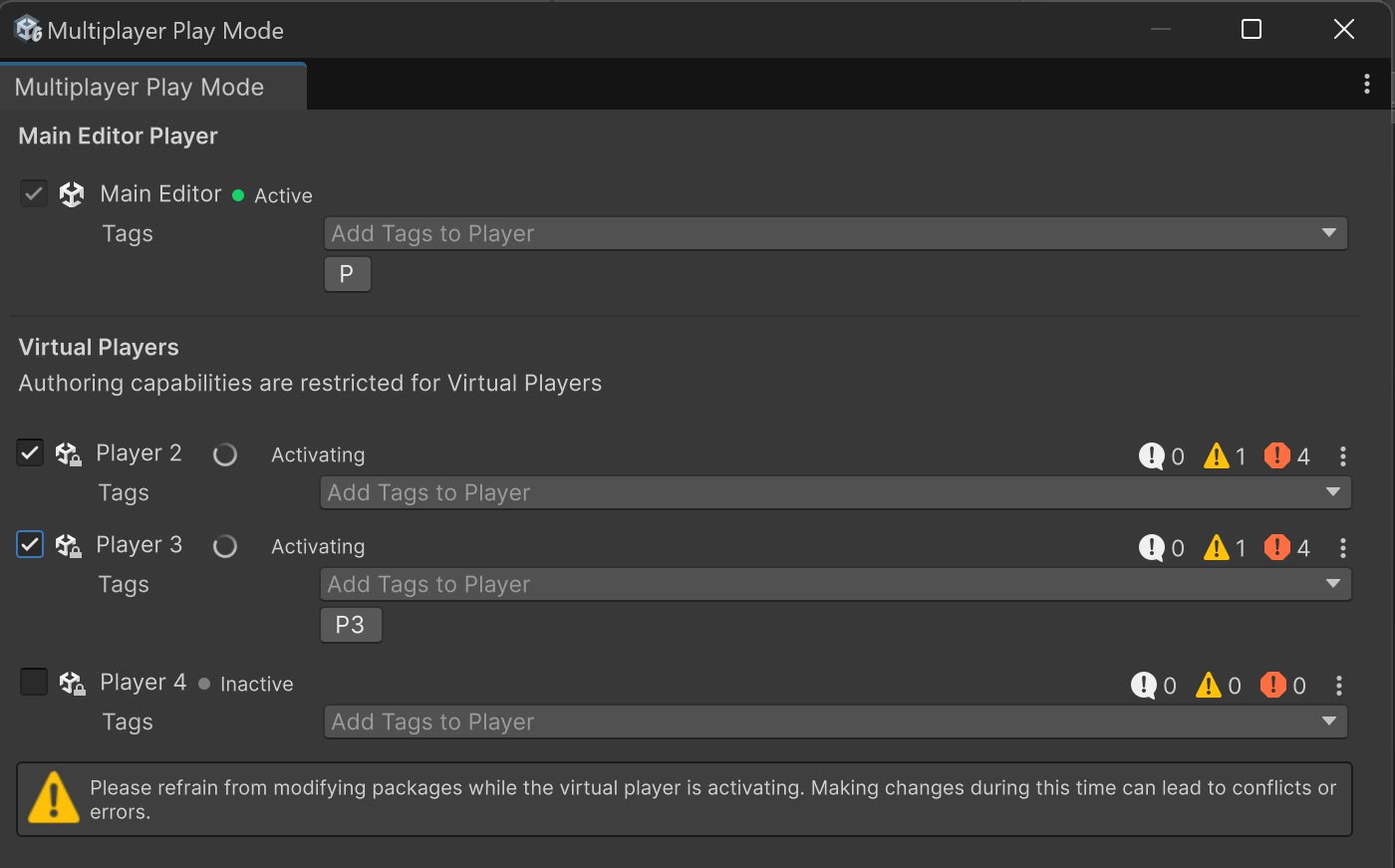Click Player 3 error count icon

pyautogui.click(x=1276, y=547)
